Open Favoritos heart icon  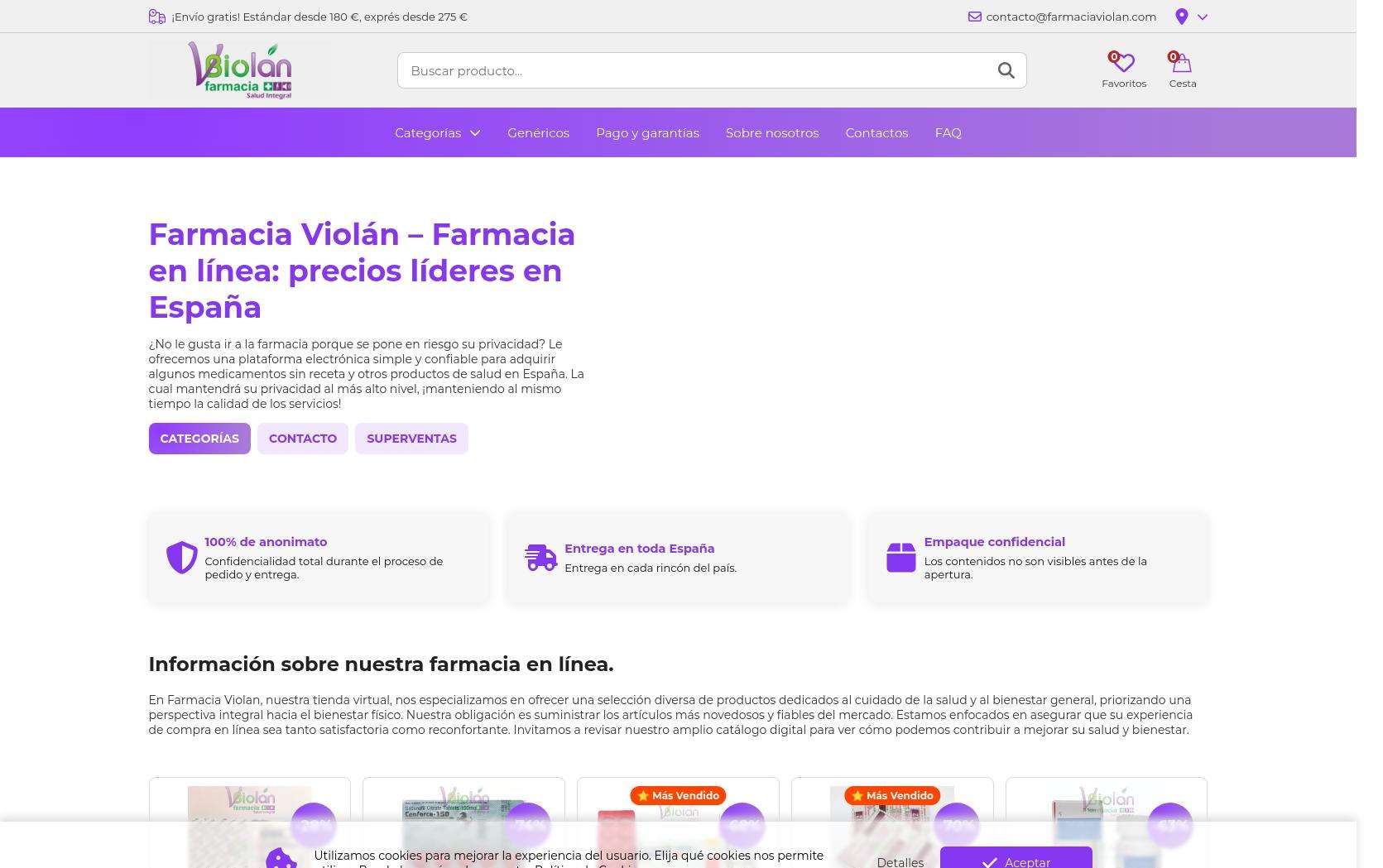[1123, 62]
